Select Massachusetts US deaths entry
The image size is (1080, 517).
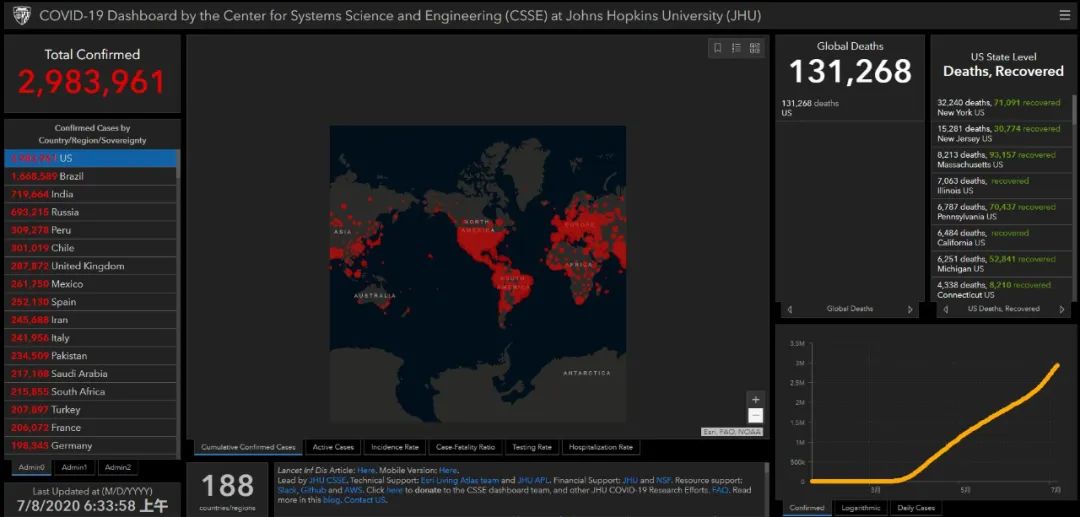coord(1001,160)
